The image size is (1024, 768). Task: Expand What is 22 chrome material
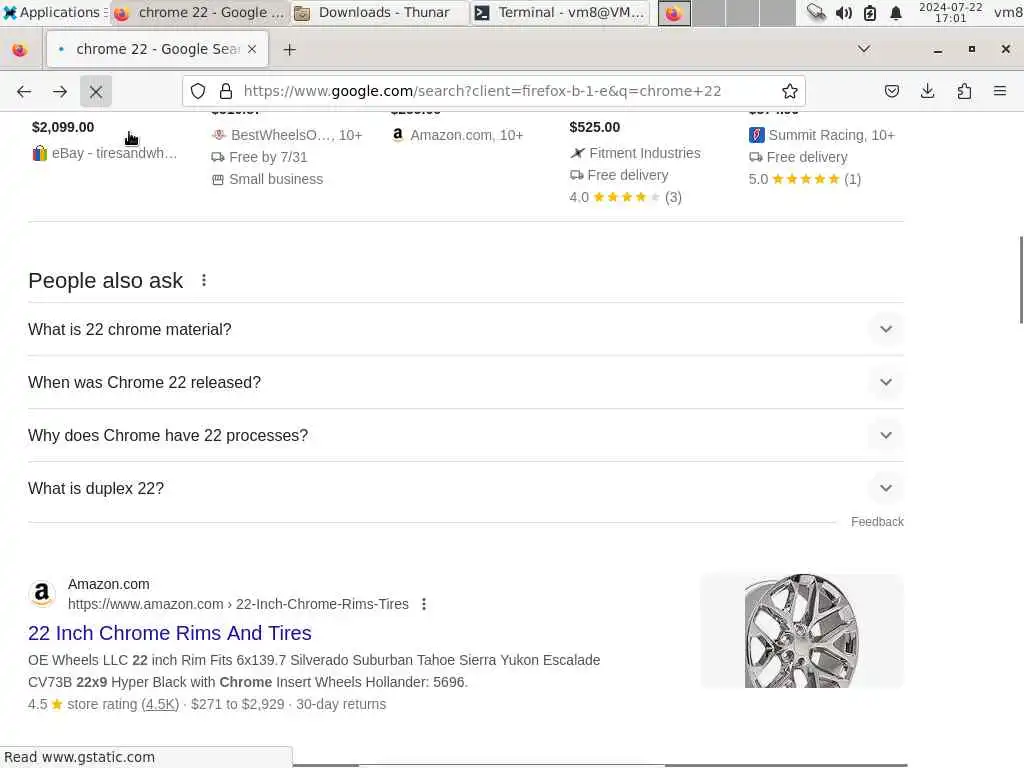(466, 329)
